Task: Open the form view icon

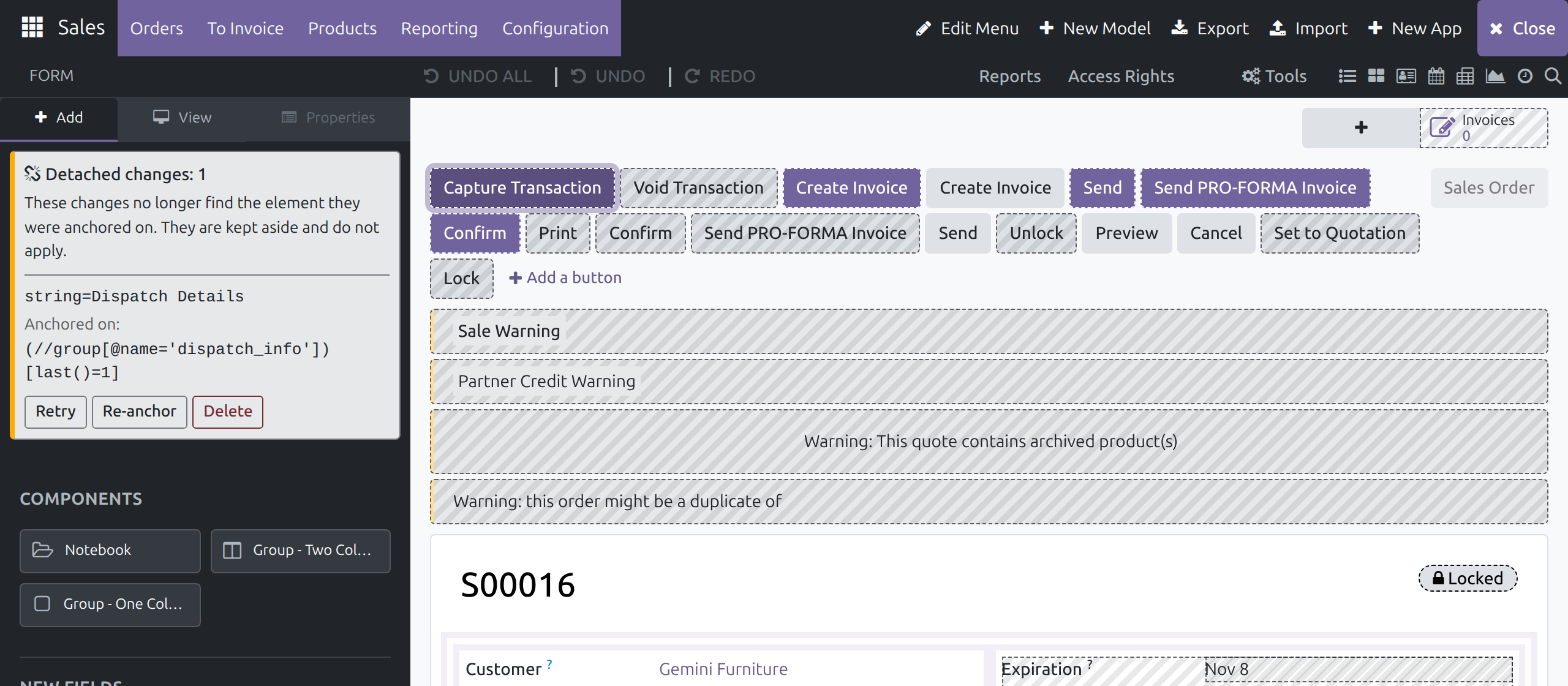Action: click(x=1406, y=76)
